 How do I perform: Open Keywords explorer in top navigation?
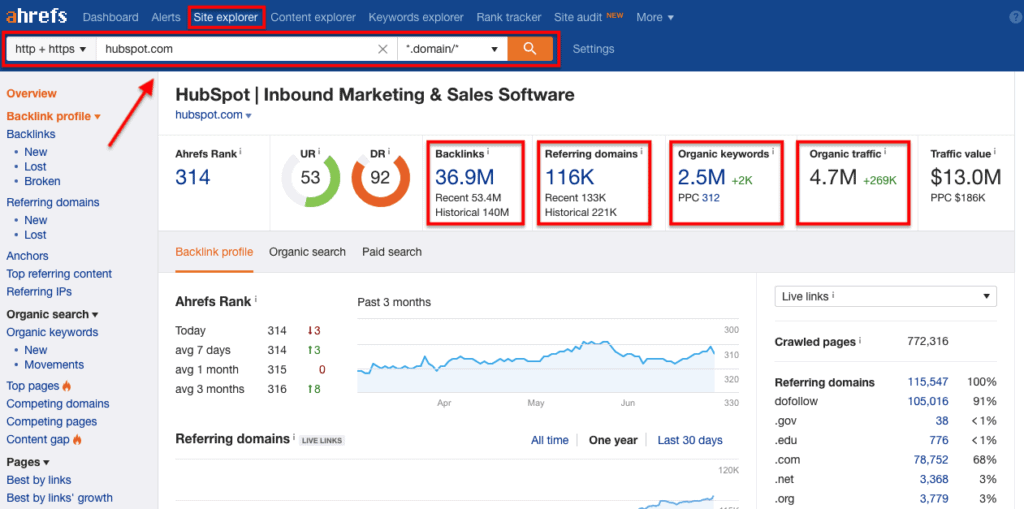[x=416, y=18]
